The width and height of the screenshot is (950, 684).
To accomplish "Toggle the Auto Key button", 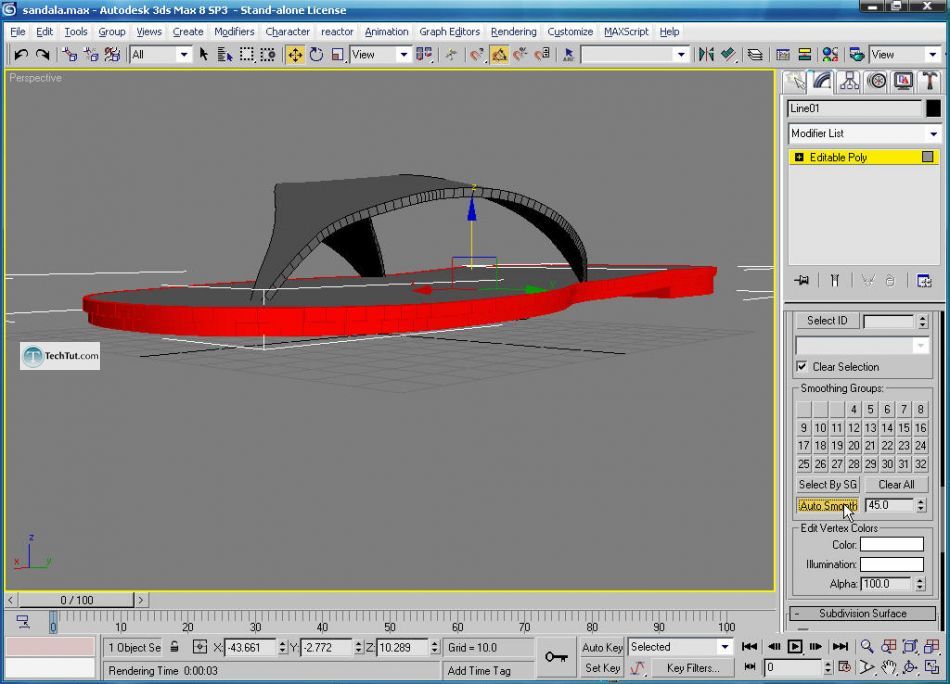I will click(602, 647).
